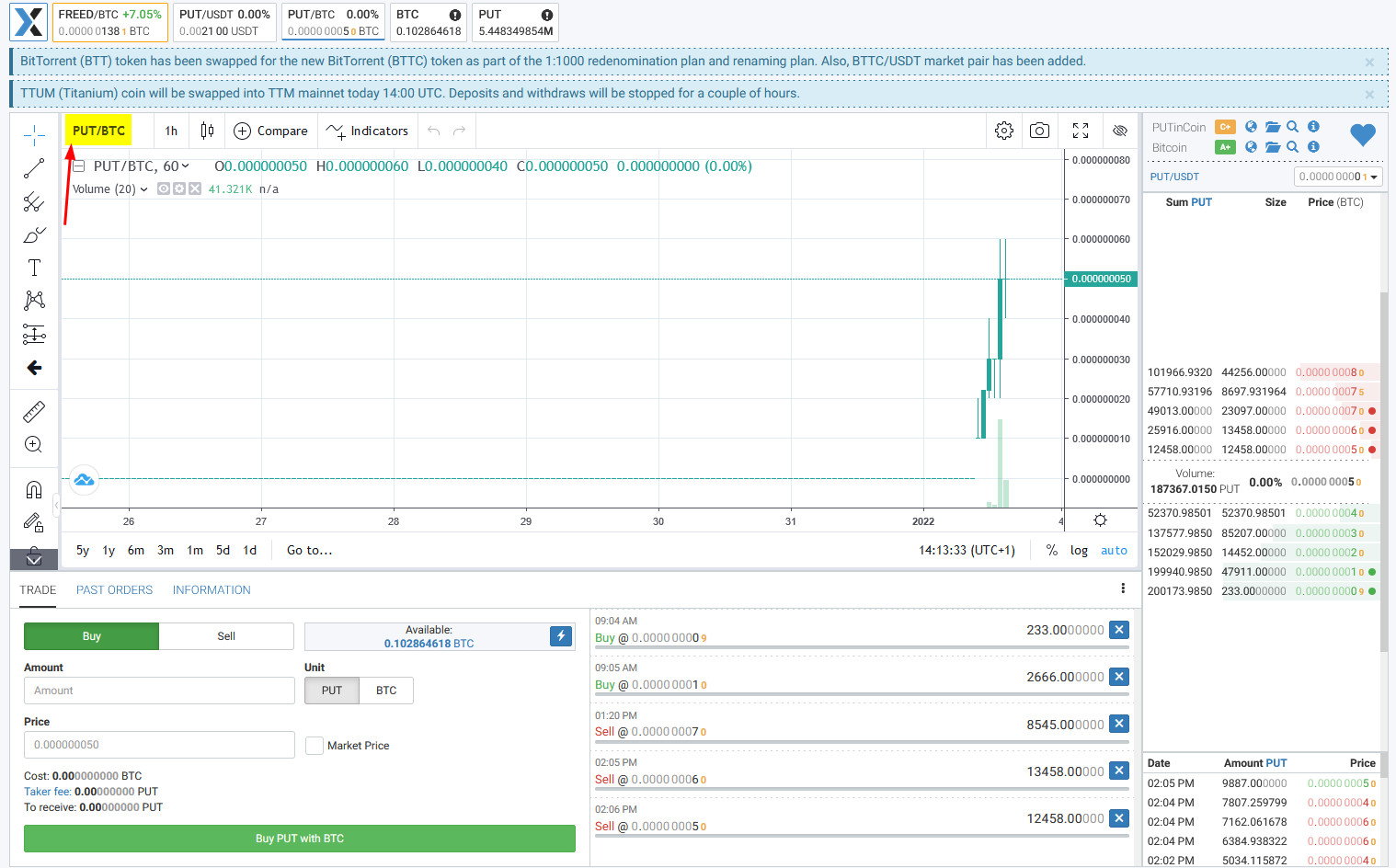Check the Market Price checkbox

pos(315,746)
